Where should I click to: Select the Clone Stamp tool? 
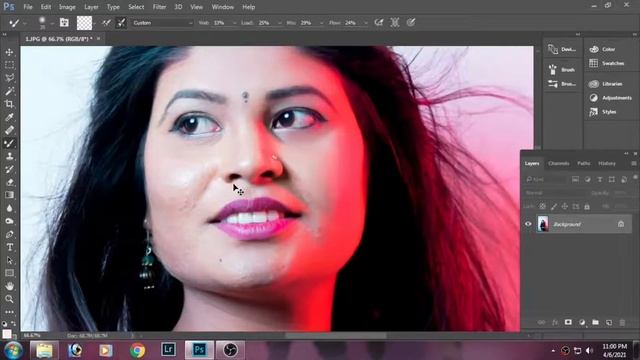tap(9, 156)
